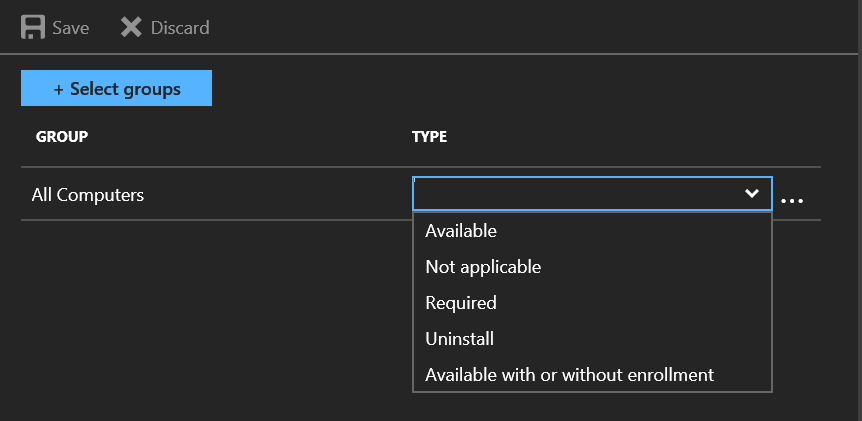Screen dimensions: 862x421
Task: Choose Available with or without enrollment
Action: click(x=569, y=375)
